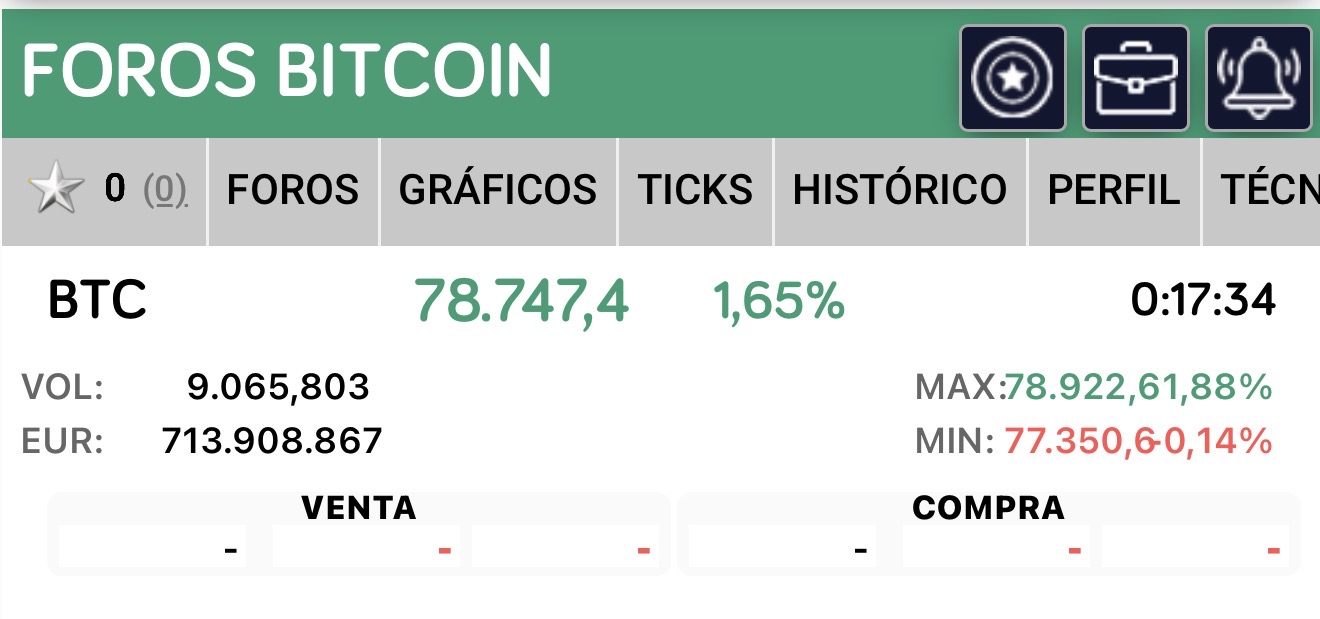Viewport: 1320px width, 619px height.
Task: Tap the first VENTA order cell
Action: [x=152, y=548]
